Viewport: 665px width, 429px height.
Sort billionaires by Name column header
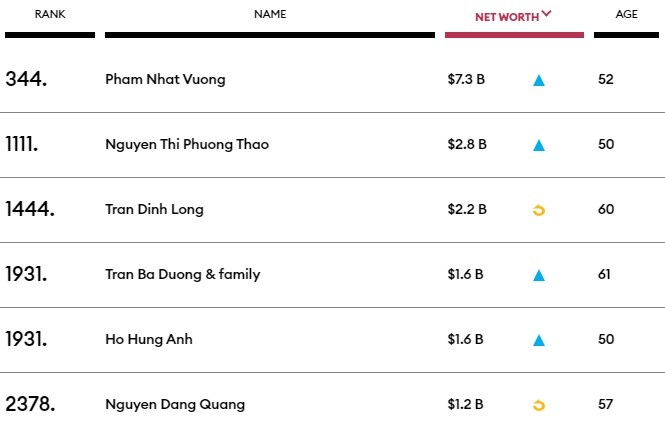pyautogui.click(x=270, y=15)
